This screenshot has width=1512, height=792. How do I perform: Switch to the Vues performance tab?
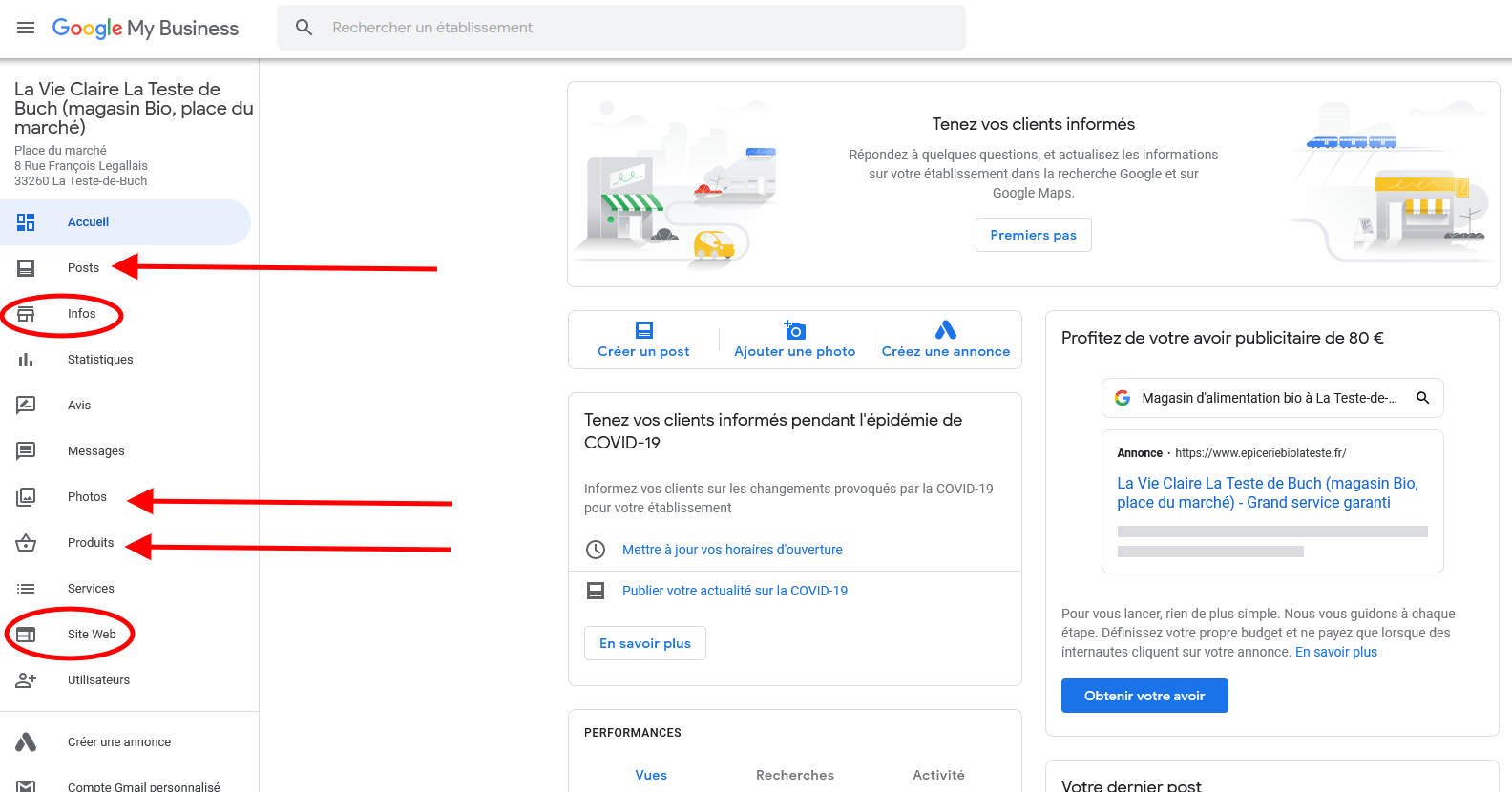tap(651, 775)
